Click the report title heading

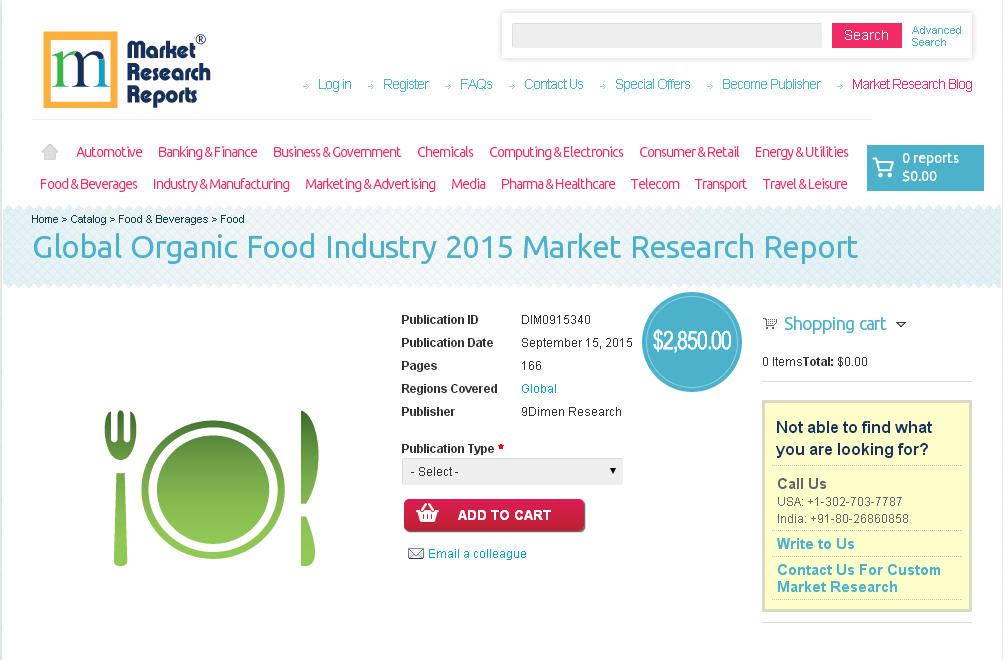click(445, 248)
